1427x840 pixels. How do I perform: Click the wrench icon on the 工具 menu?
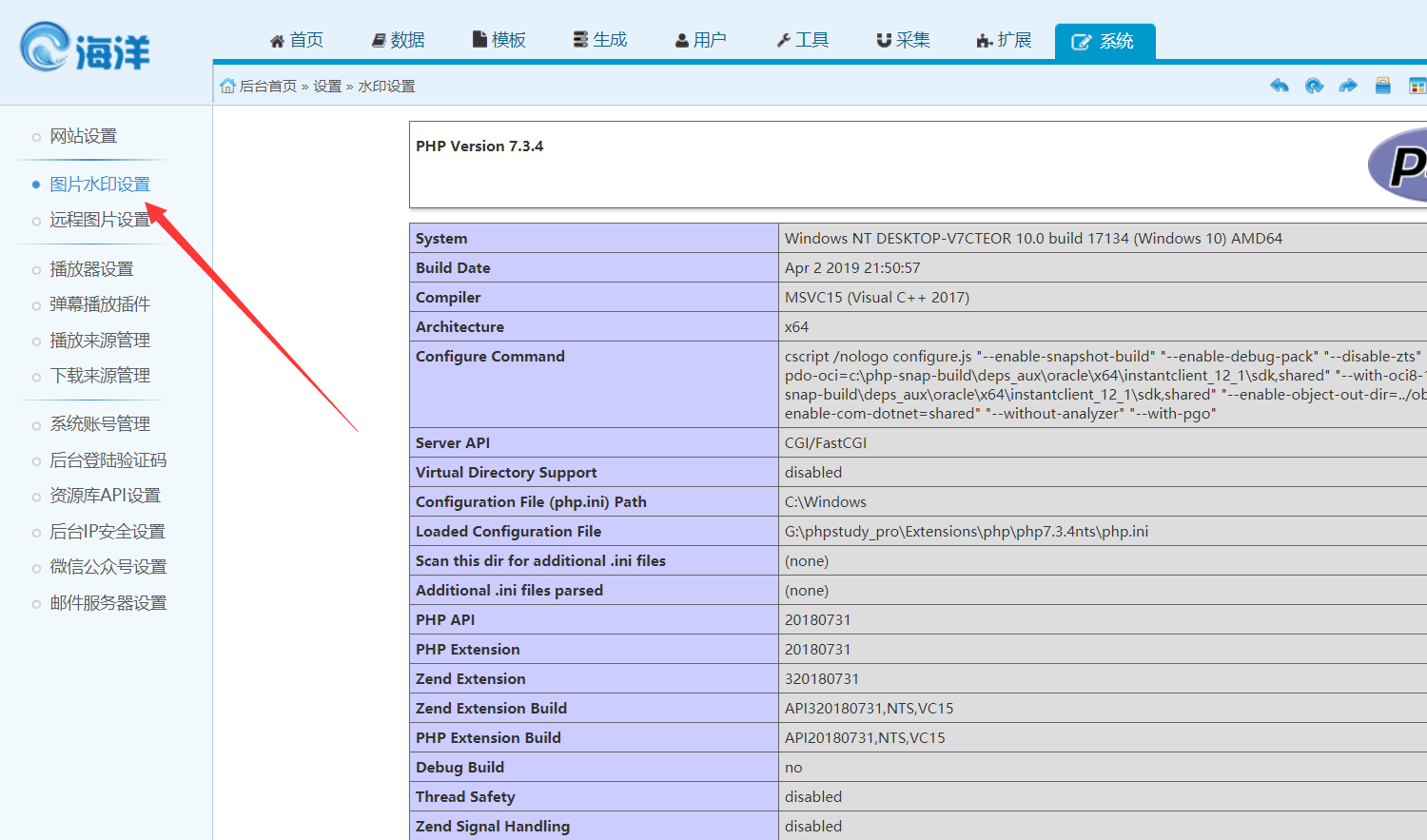pos(782,39)
